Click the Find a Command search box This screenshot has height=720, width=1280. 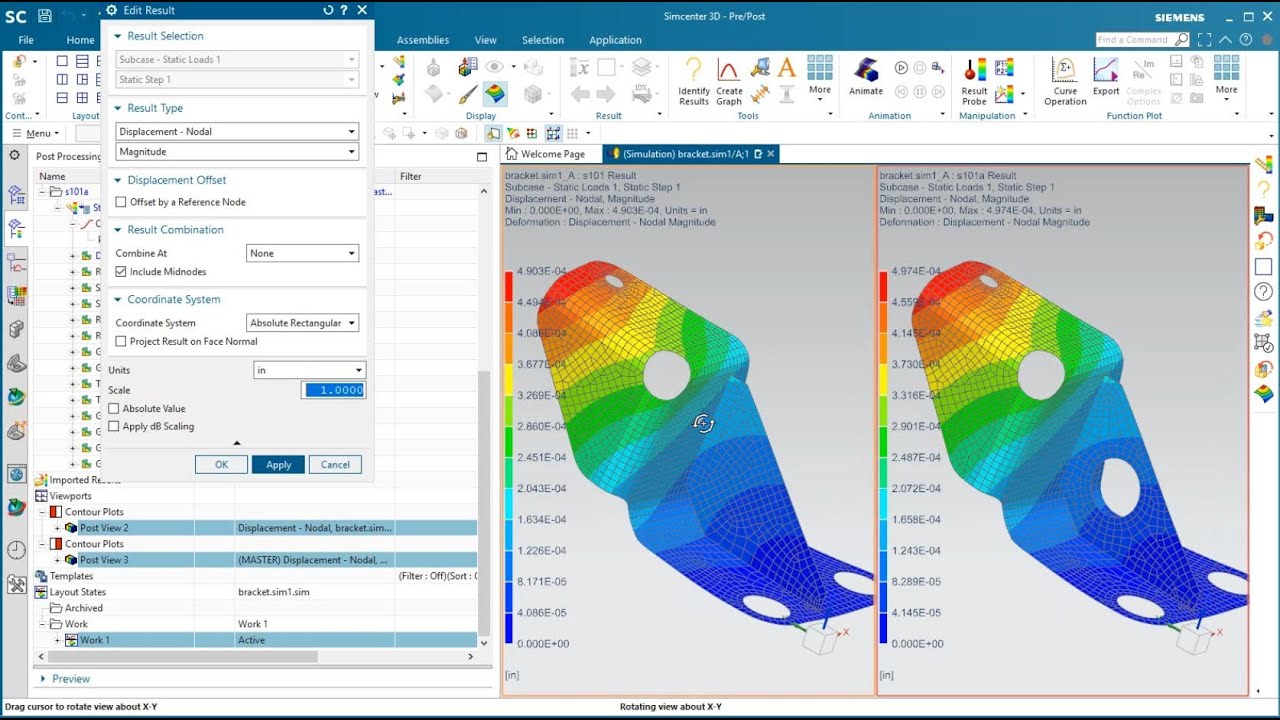1133,40
